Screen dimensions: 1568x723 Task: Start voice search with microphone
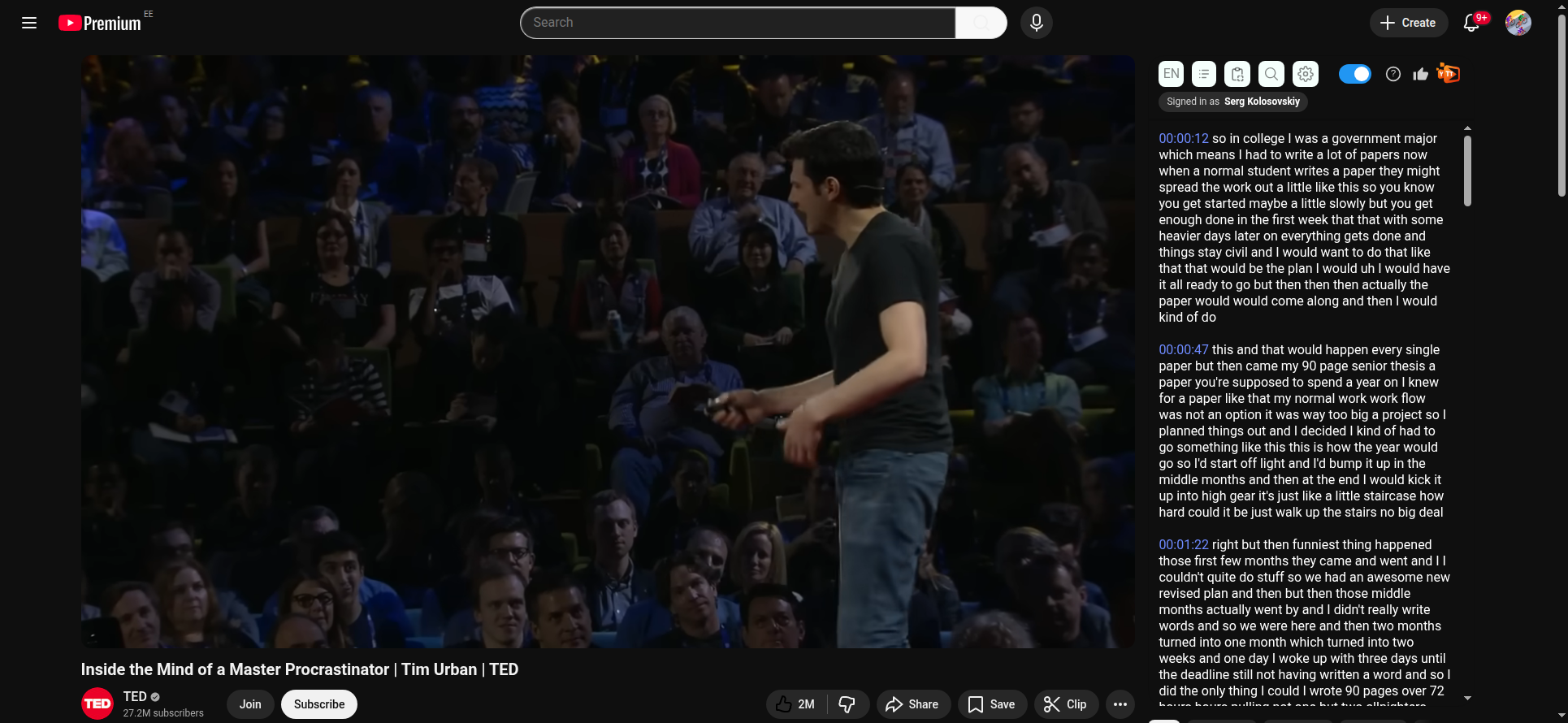[x=1037, y=23]
